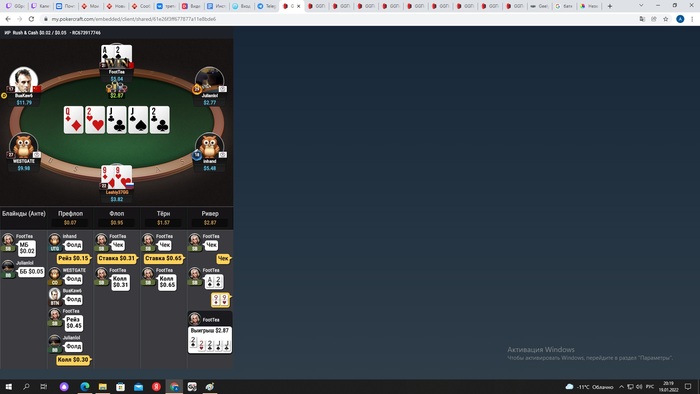
Task: Select the 2 of hearts board card
Action: tap(95, 120)
